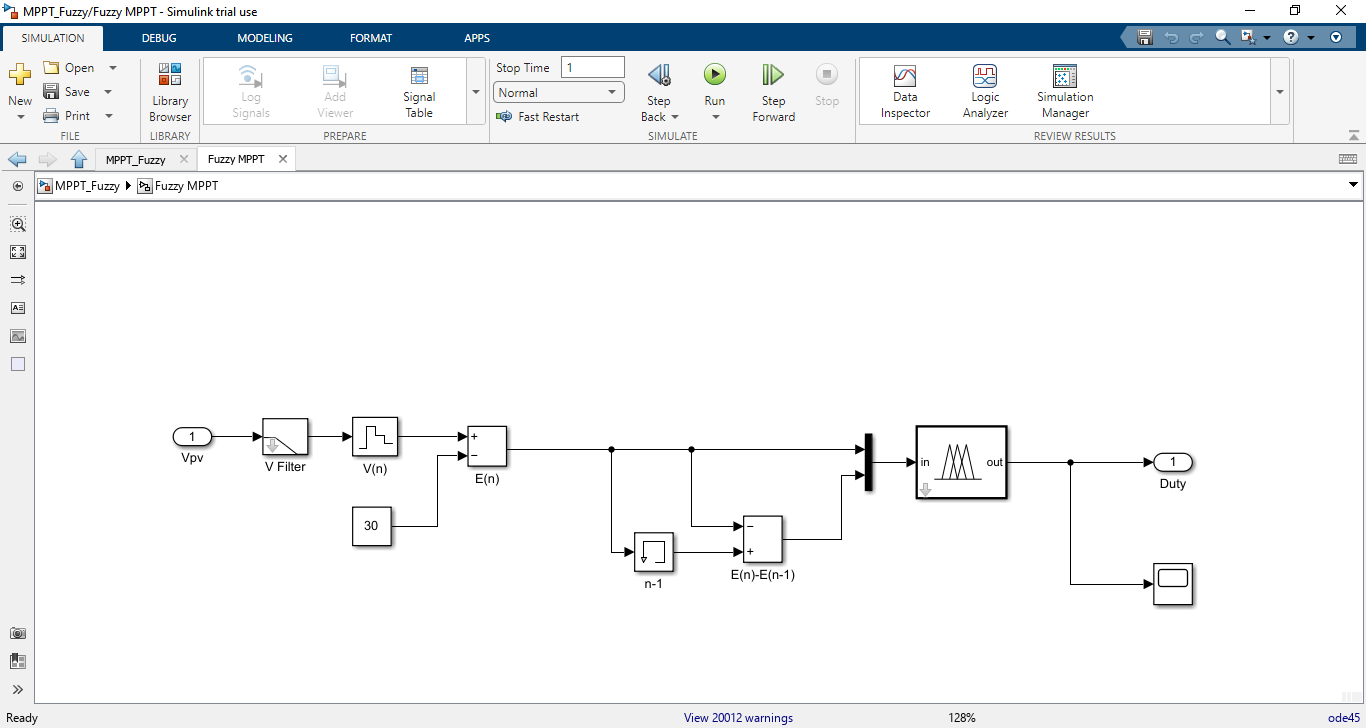Screen dimensions: 1366x728
Task: Select the Fuzzy Logic Controller block
Action: [961, 462]
